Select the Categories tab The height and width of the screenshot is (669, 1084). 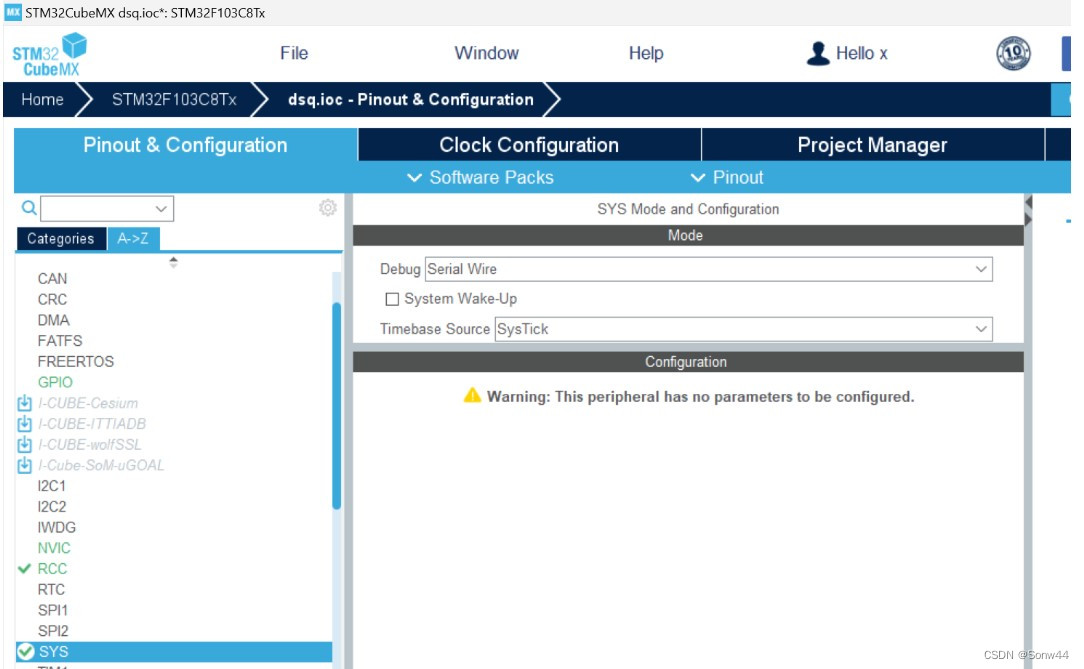(61, 238)
